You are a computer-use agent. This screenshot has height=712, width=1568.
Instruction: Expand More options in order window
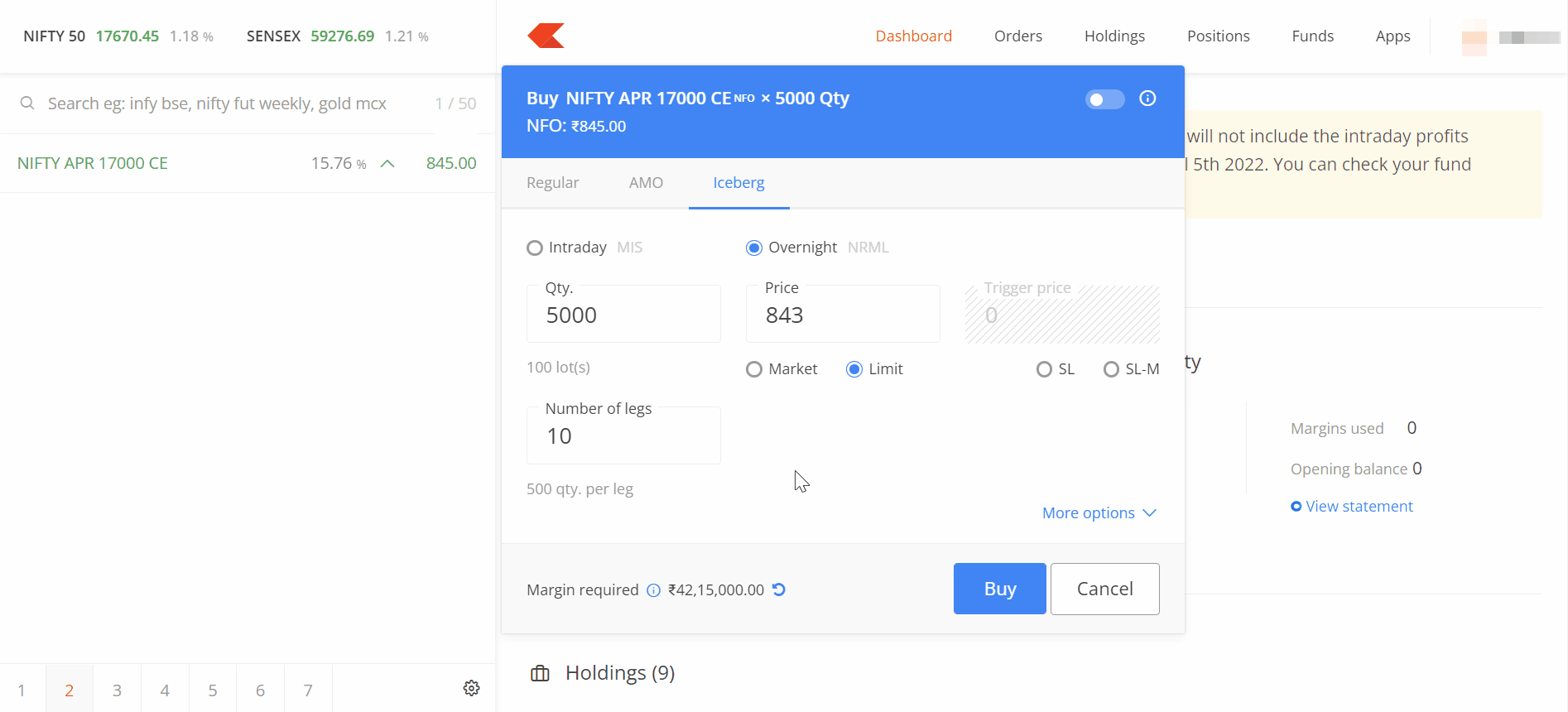point(1098,513)
